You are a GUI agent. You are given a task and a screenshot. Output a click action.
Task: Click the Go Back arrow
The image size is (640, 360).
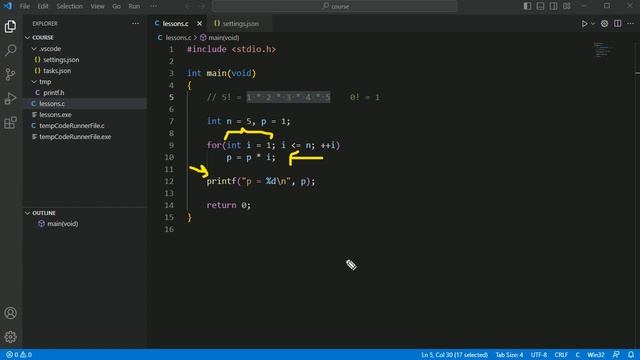pos(188,6)
